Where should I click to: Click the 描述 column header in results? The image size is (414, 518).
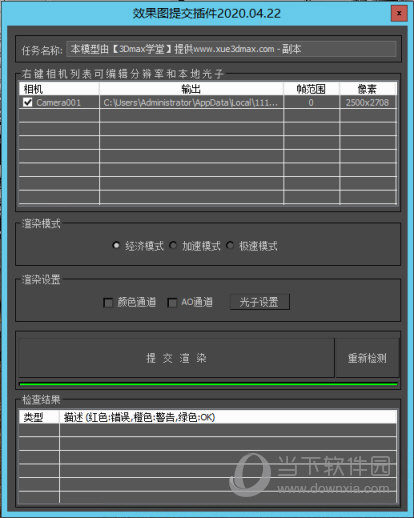[228, 417]
